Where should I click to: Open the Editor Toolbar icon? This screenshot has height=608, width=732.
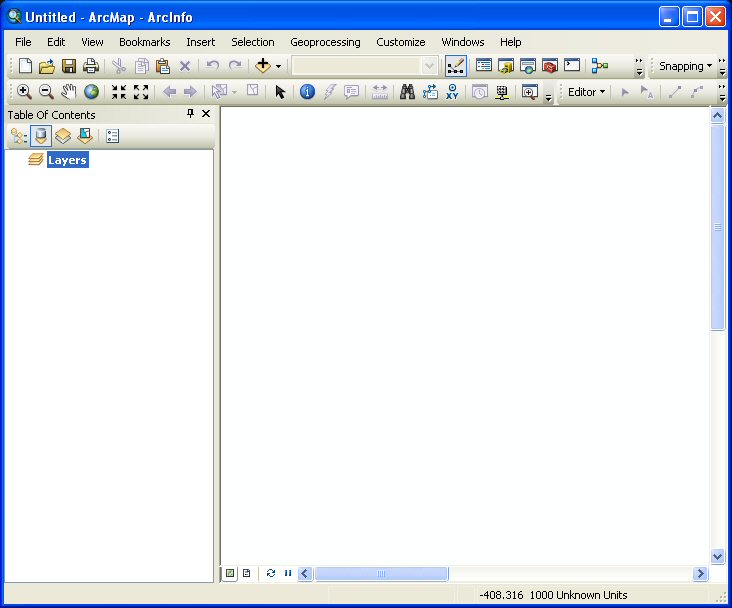[x=456, y=66]
